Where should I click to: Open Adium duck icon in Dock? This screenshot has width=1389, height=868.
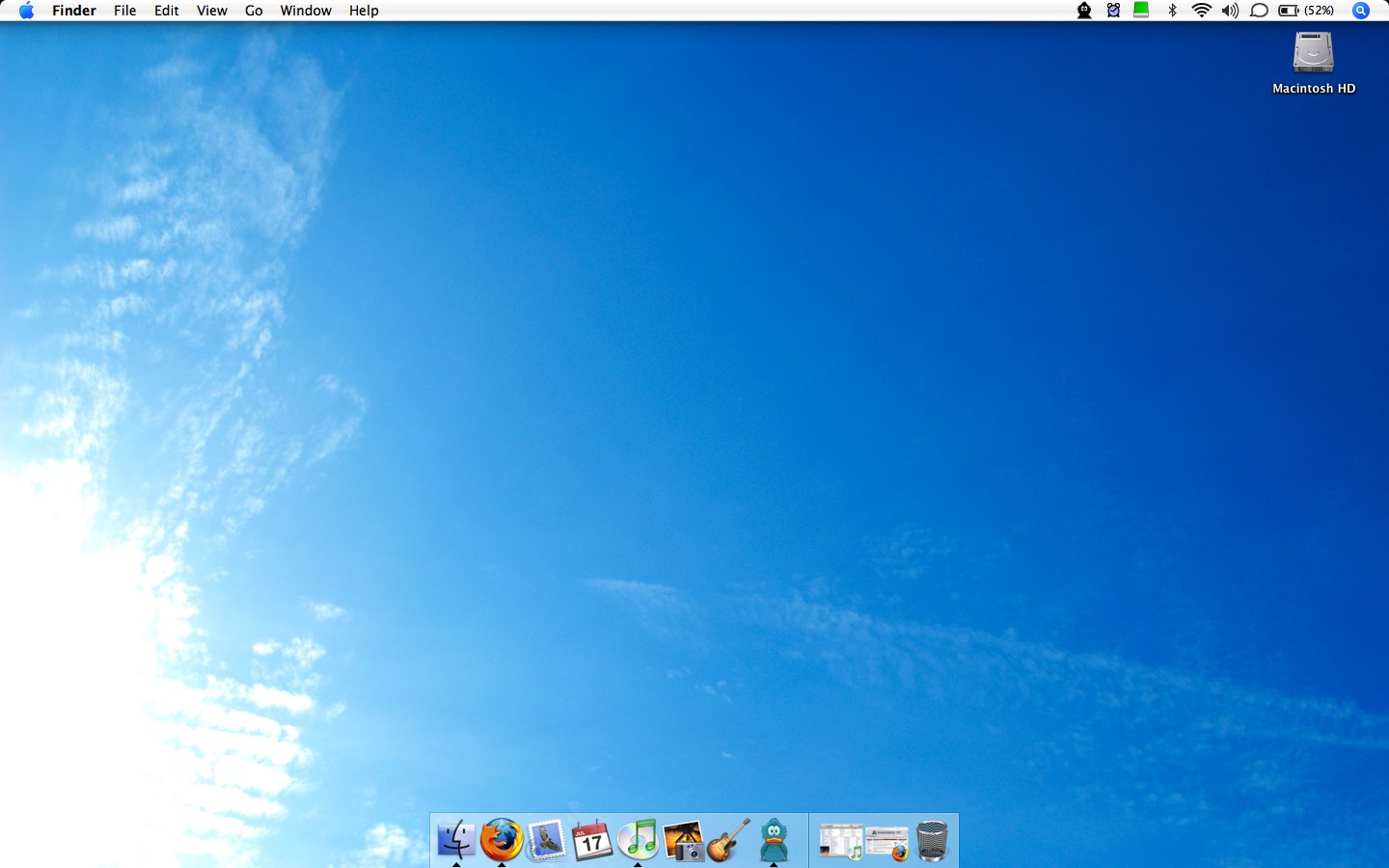click(x=774, y=840)
